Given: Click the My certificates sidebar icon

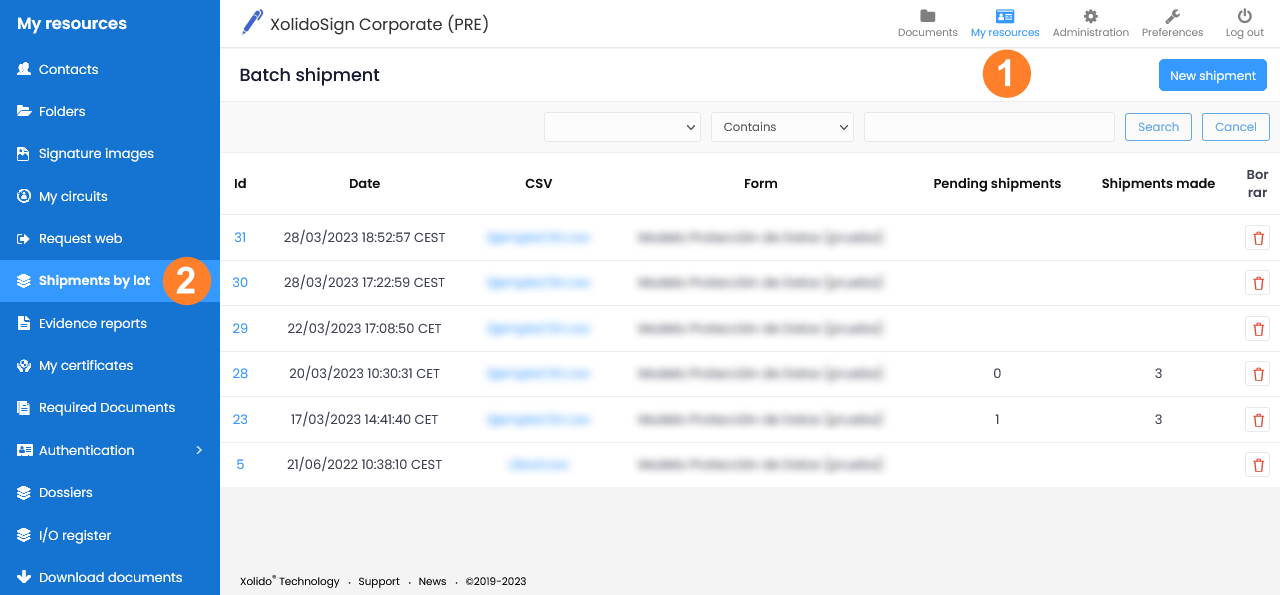Looking at the screenshot, I should (x=24, y=365).
